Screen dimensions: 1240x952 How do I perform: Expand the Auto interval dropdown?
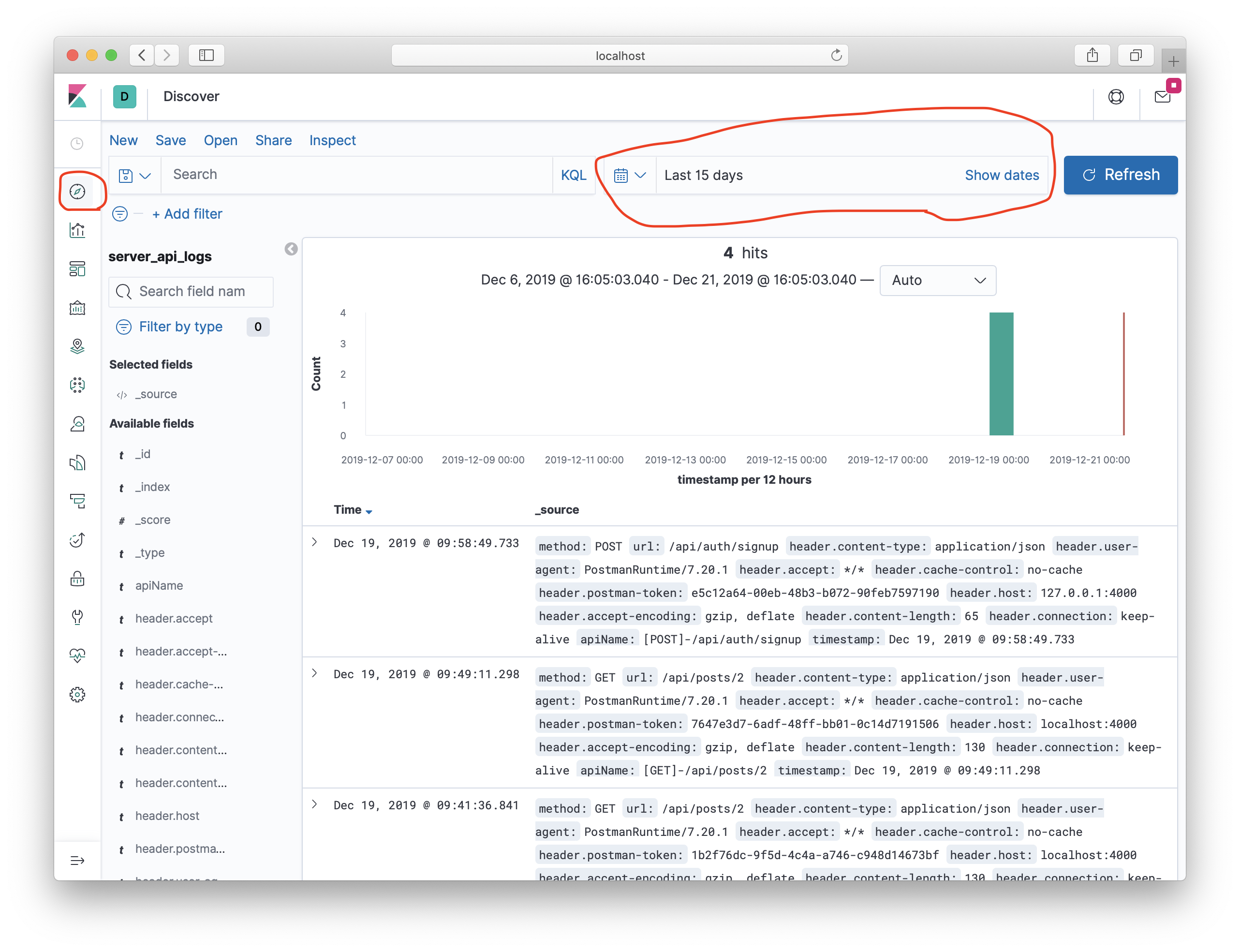[x=936, y=280]
